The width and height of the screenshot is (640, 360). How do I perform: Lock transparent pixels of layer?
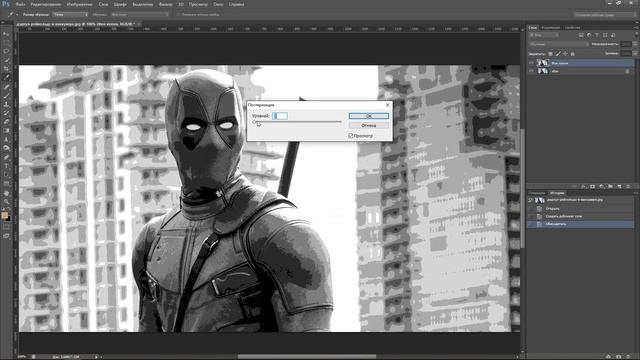(550, 53)
